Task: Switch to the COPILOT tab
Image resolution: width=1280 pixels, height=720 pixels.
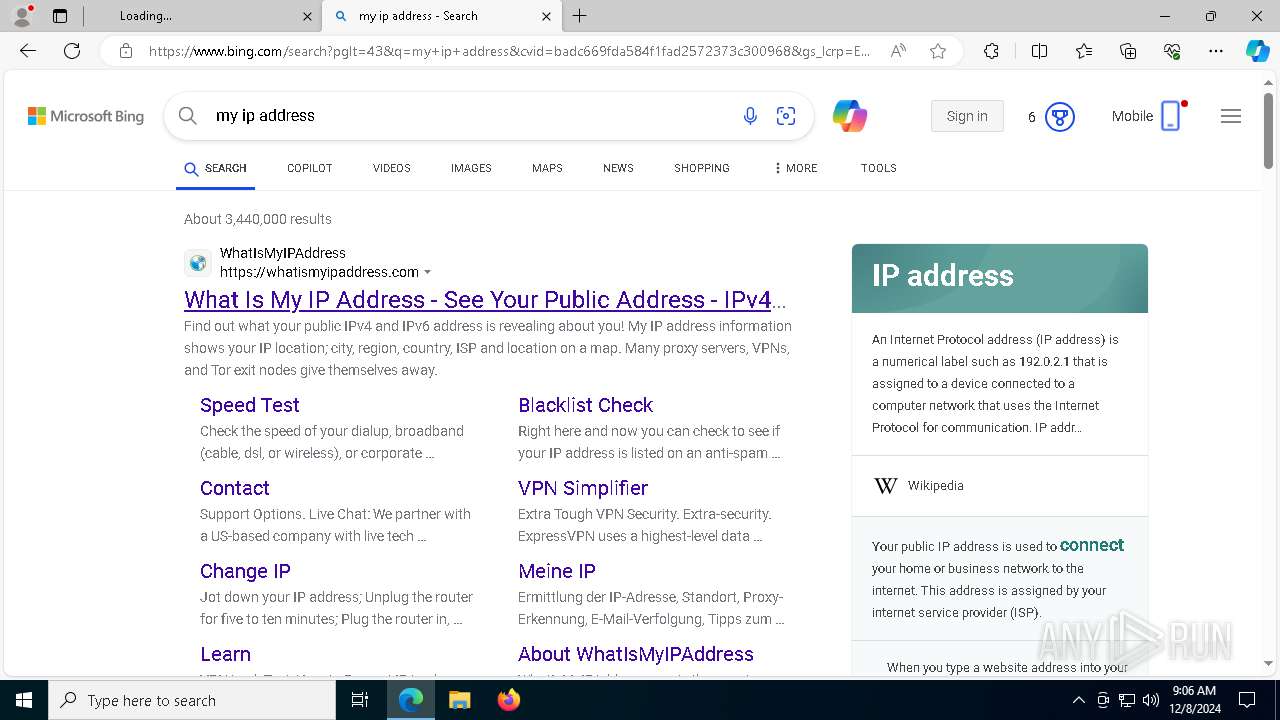Action: point(309,168)
